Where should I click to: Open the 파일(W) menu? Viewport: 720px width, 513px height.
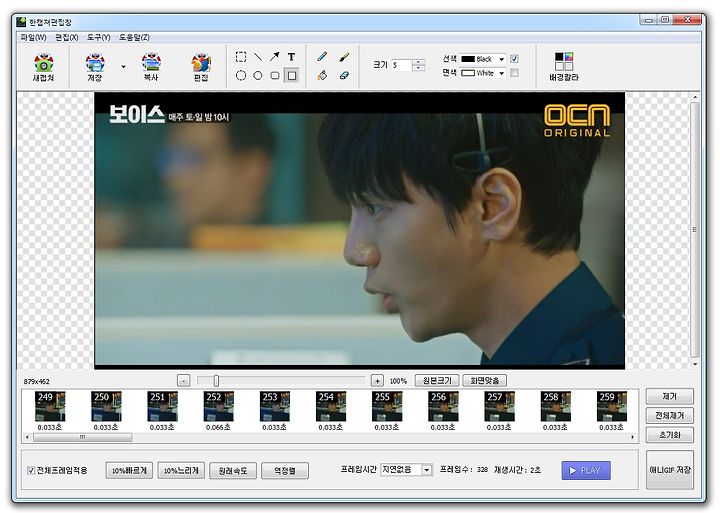33,37
